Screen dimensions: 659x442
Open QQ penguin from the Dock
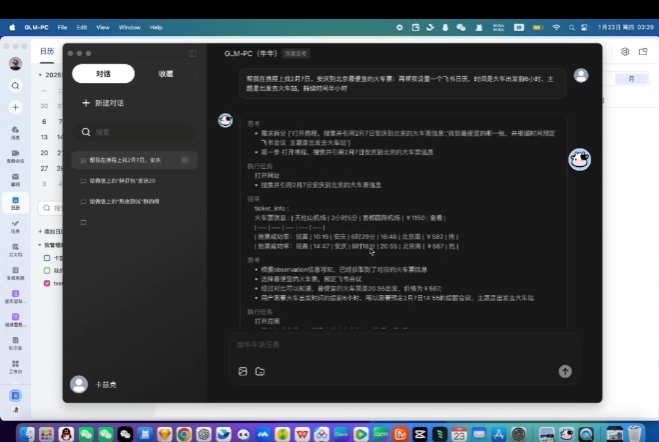click(66, 434)
